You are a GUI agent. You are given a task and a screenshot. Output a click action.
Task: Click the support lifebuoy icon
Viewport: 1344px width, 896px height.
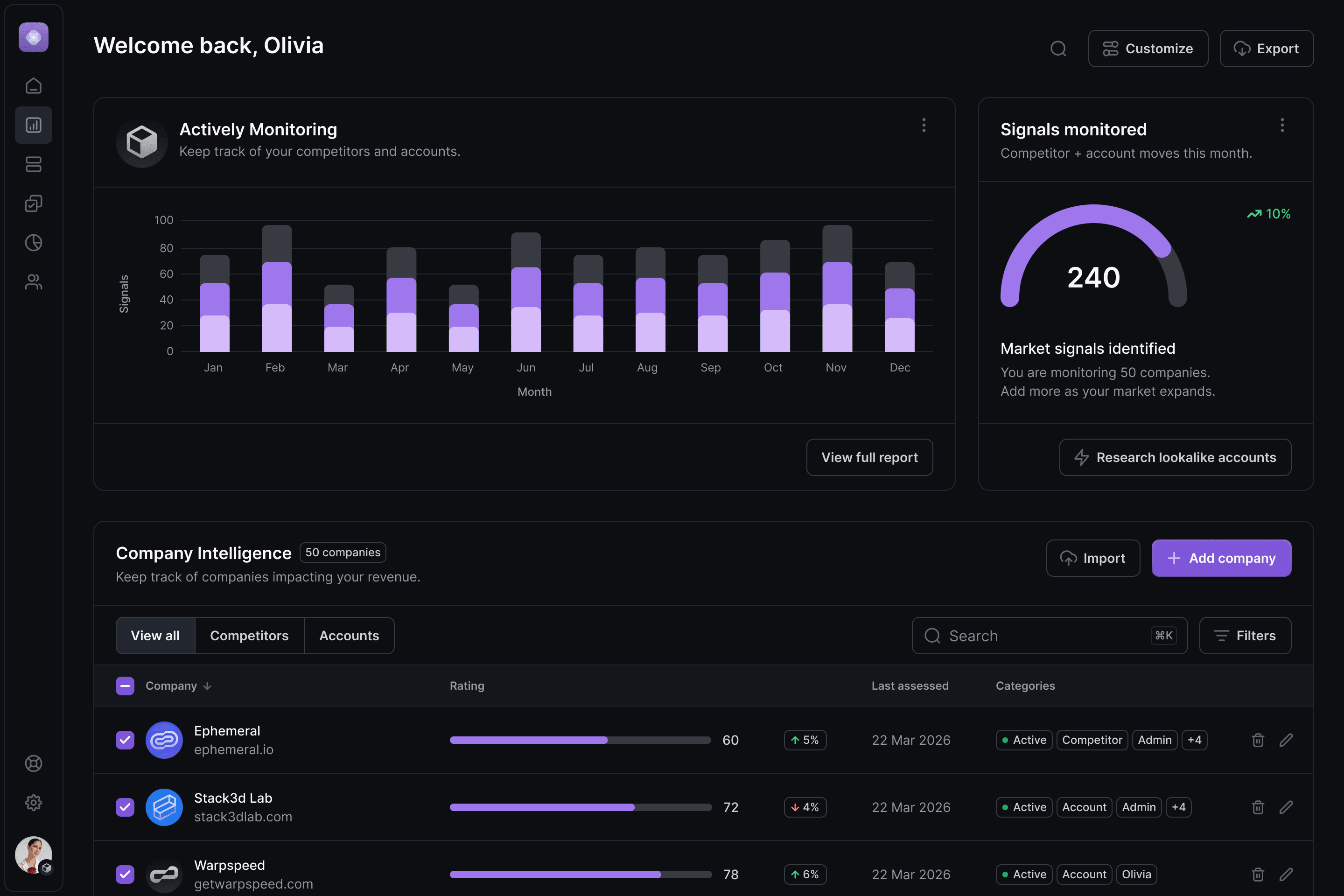pyautogui.click(x=33, y=763)
